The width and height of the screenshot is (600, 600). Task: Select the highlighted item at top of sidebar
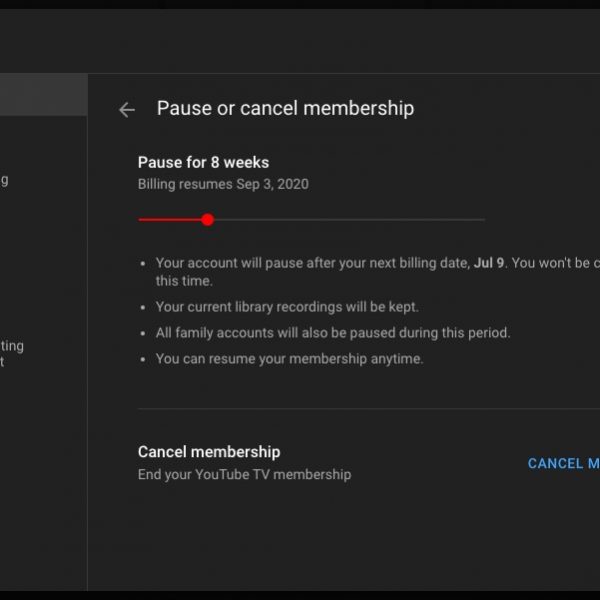click(43, 95)
